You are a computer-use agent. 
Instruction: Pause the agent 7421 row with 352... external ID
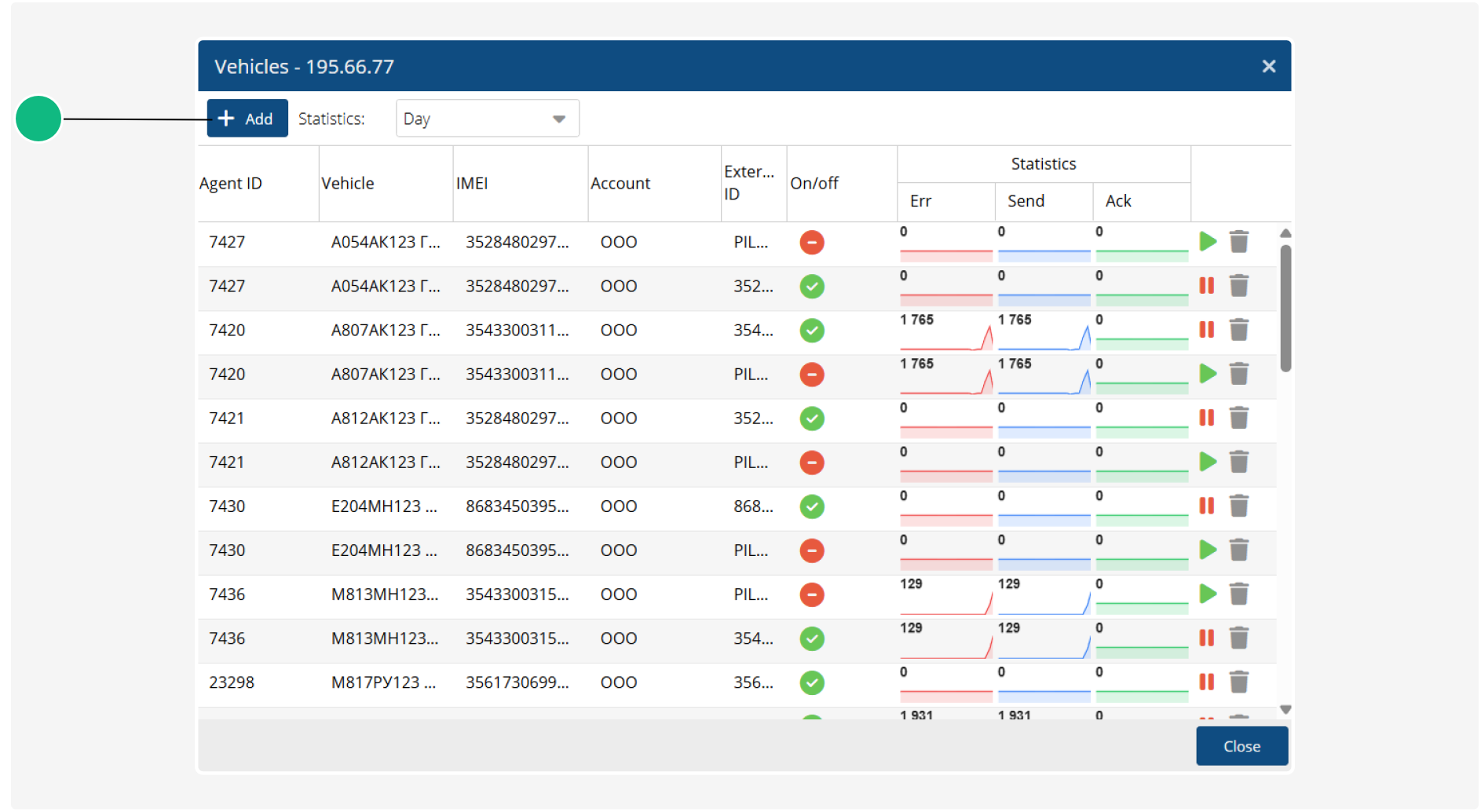pos(1207,418)
